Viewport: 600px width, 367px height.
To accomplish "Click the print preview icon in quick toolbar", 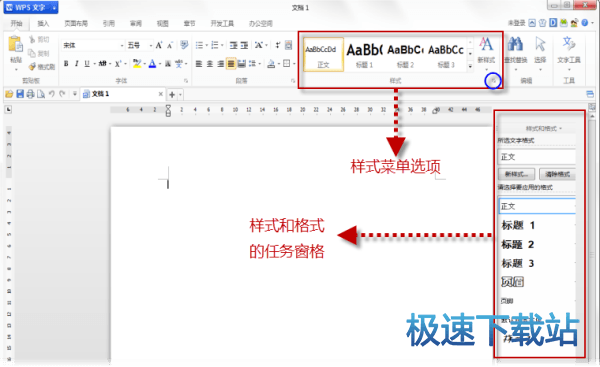I will (41, 94).
